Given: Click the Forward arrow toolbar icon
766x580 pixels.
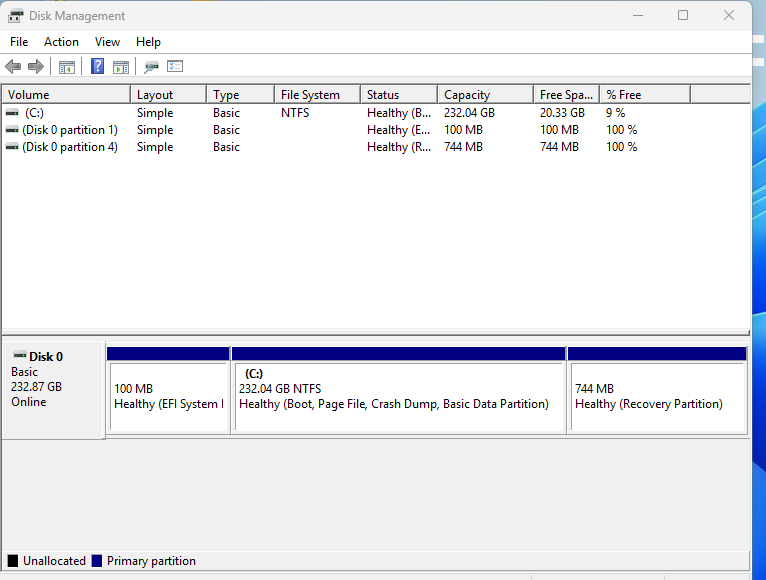Looking at the screenshot, I should 36,66.
